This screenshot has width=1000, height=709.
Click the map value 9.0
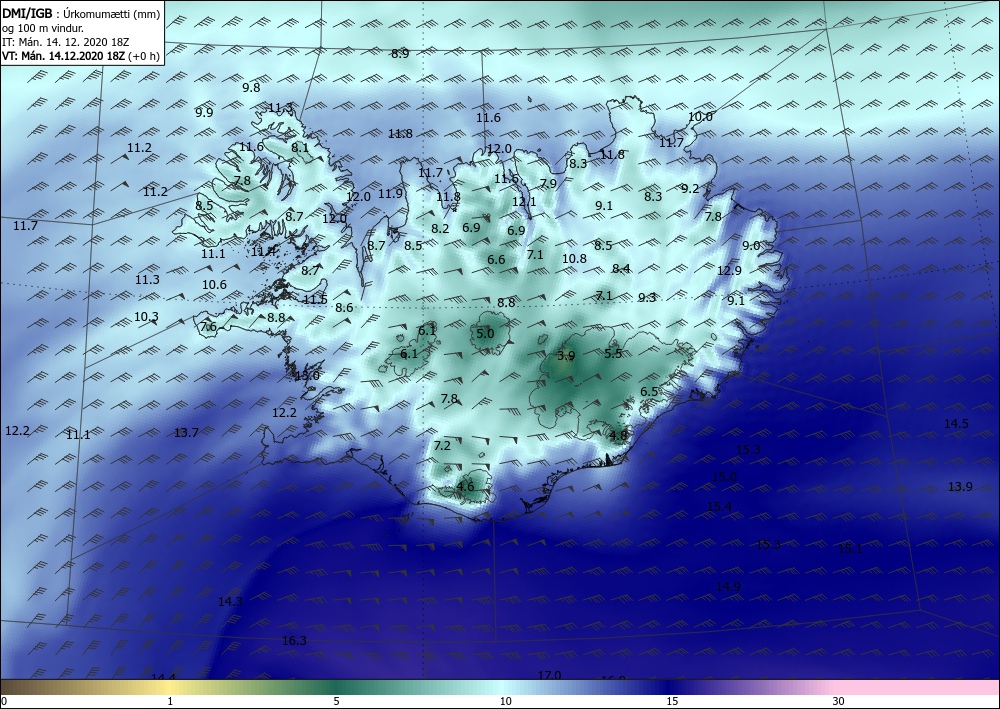tap(751, 246)
